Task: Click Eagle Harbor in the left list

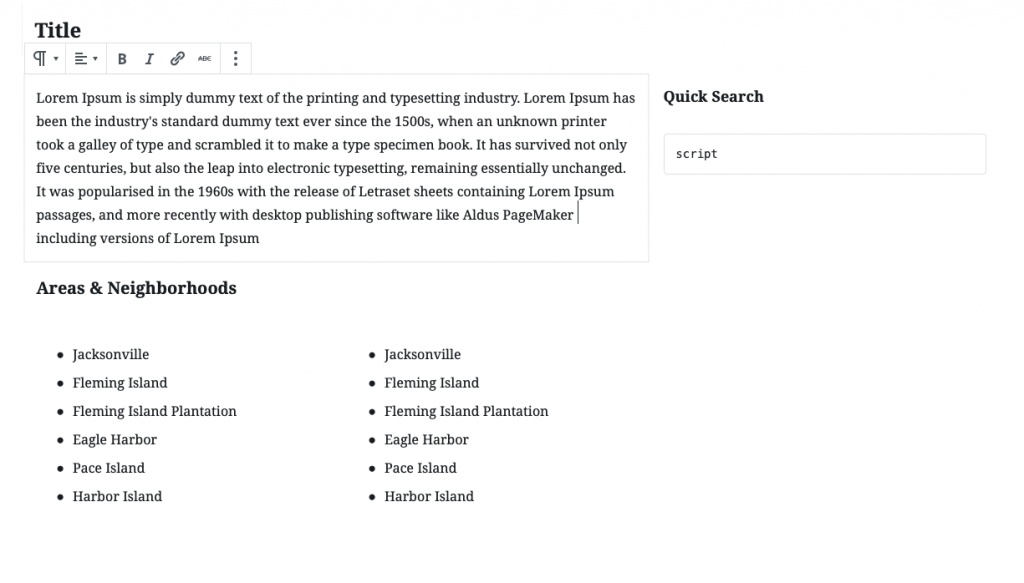Action: (114, 439)
